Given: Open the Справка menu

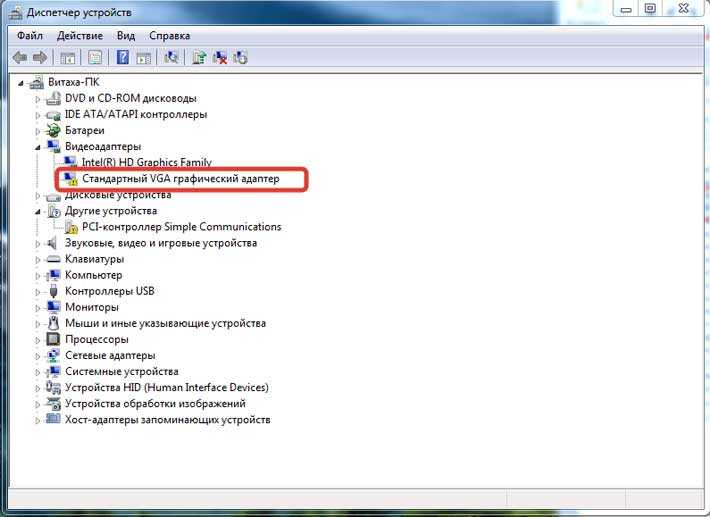Looking at the screenshot, I should pyautogui.click(x=170, y=36).
